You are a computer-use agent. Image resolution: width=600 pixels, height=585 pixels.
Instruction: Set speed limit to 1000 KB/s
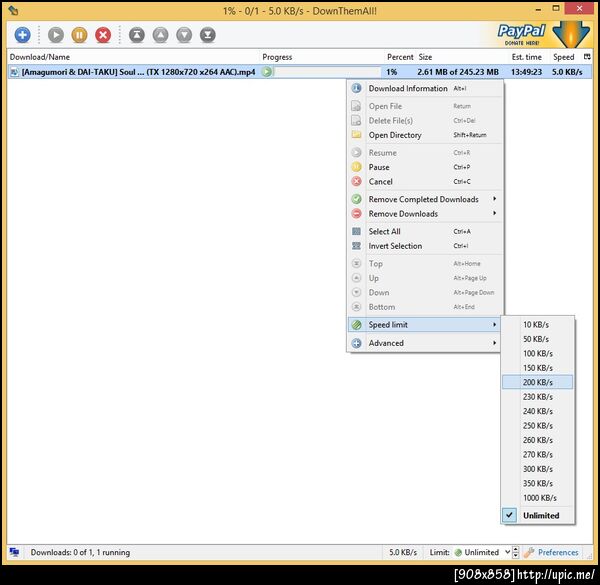(x=537, y=498)
